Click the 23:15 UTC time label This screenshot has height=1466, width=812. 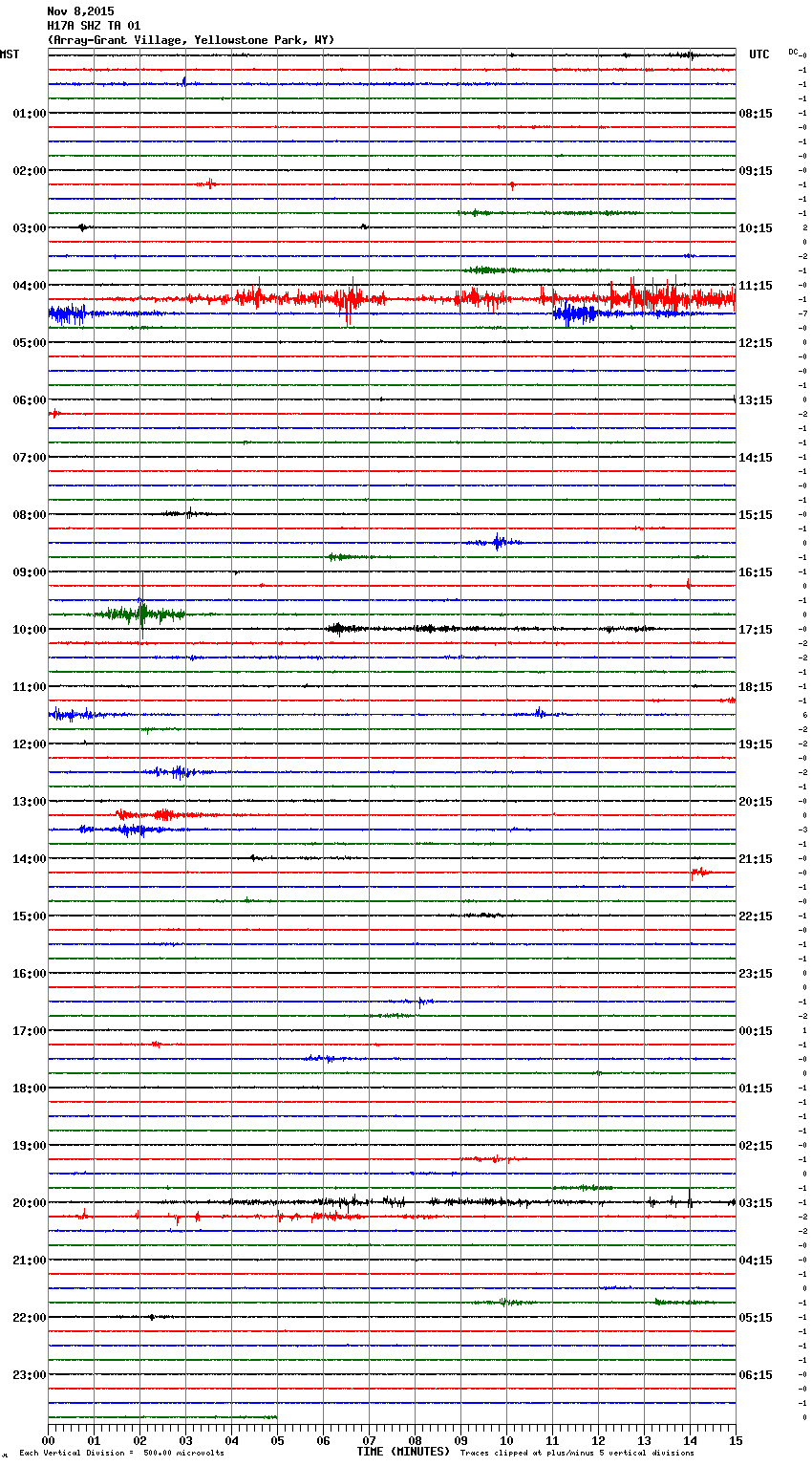(x=756, y=974)
